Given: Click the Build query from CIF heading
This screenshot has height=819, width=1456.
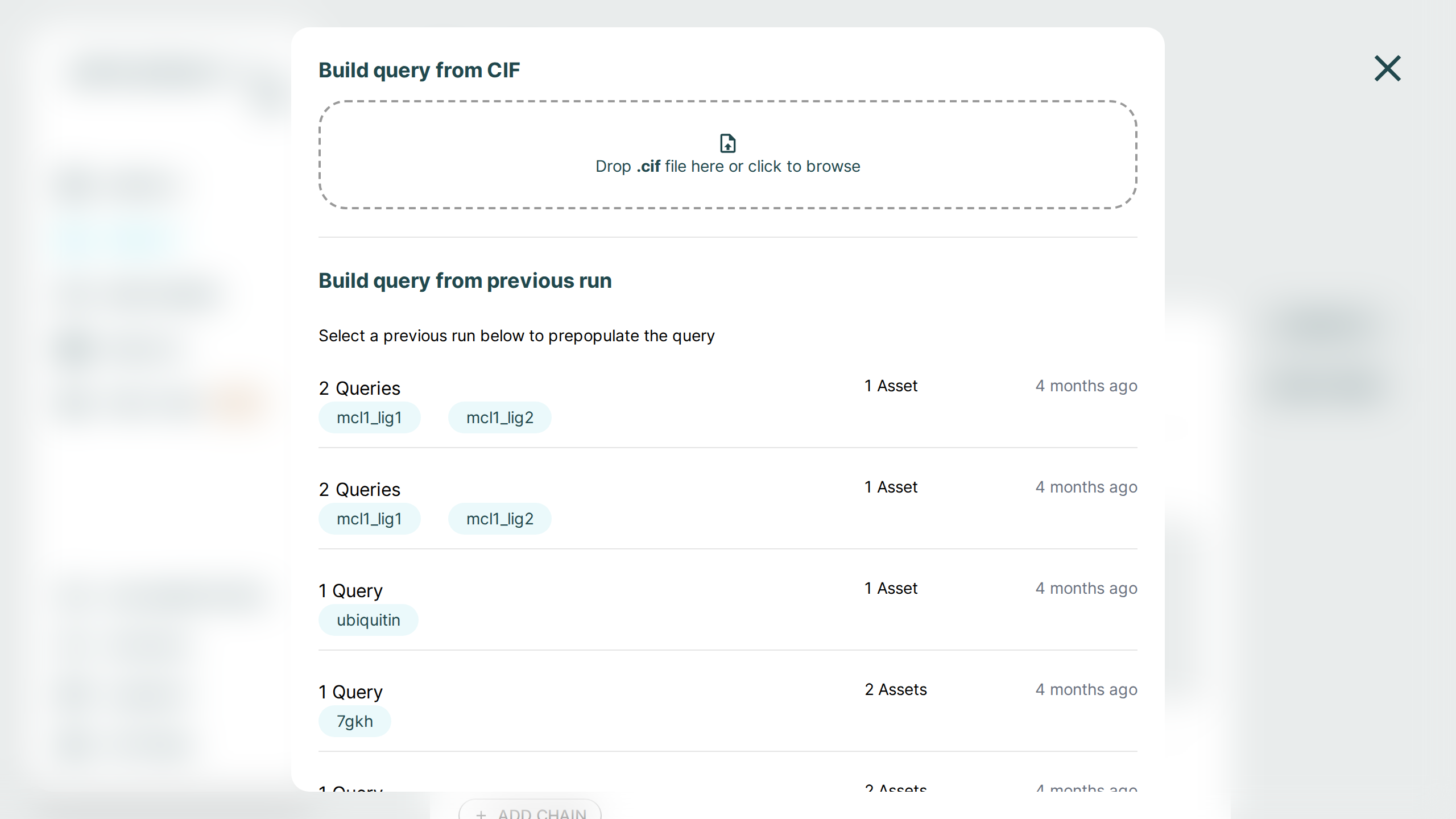Looking at the screenshot, I should click(x=419, y=70).
